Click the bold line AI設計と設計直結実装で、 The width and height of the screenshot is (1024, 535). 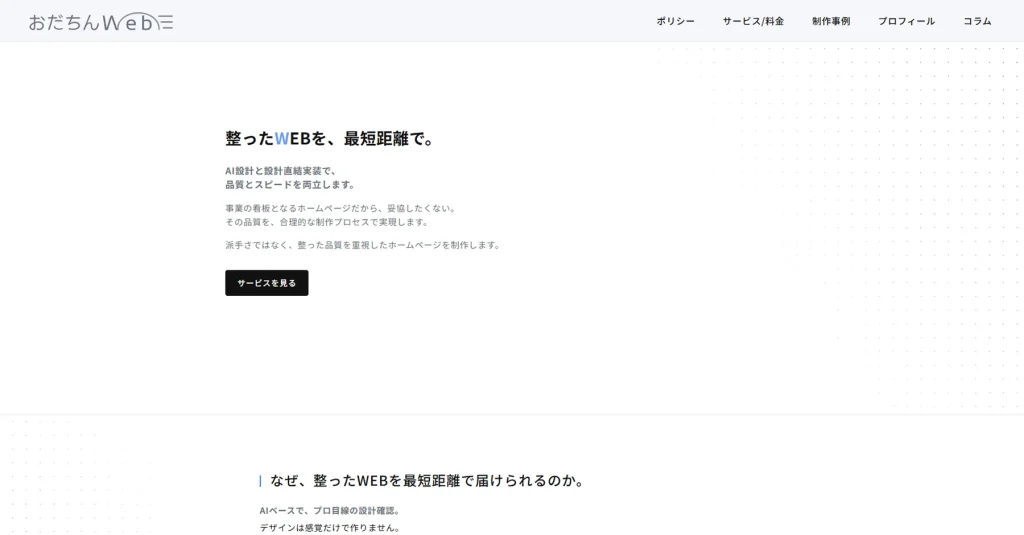coord(286,170)
